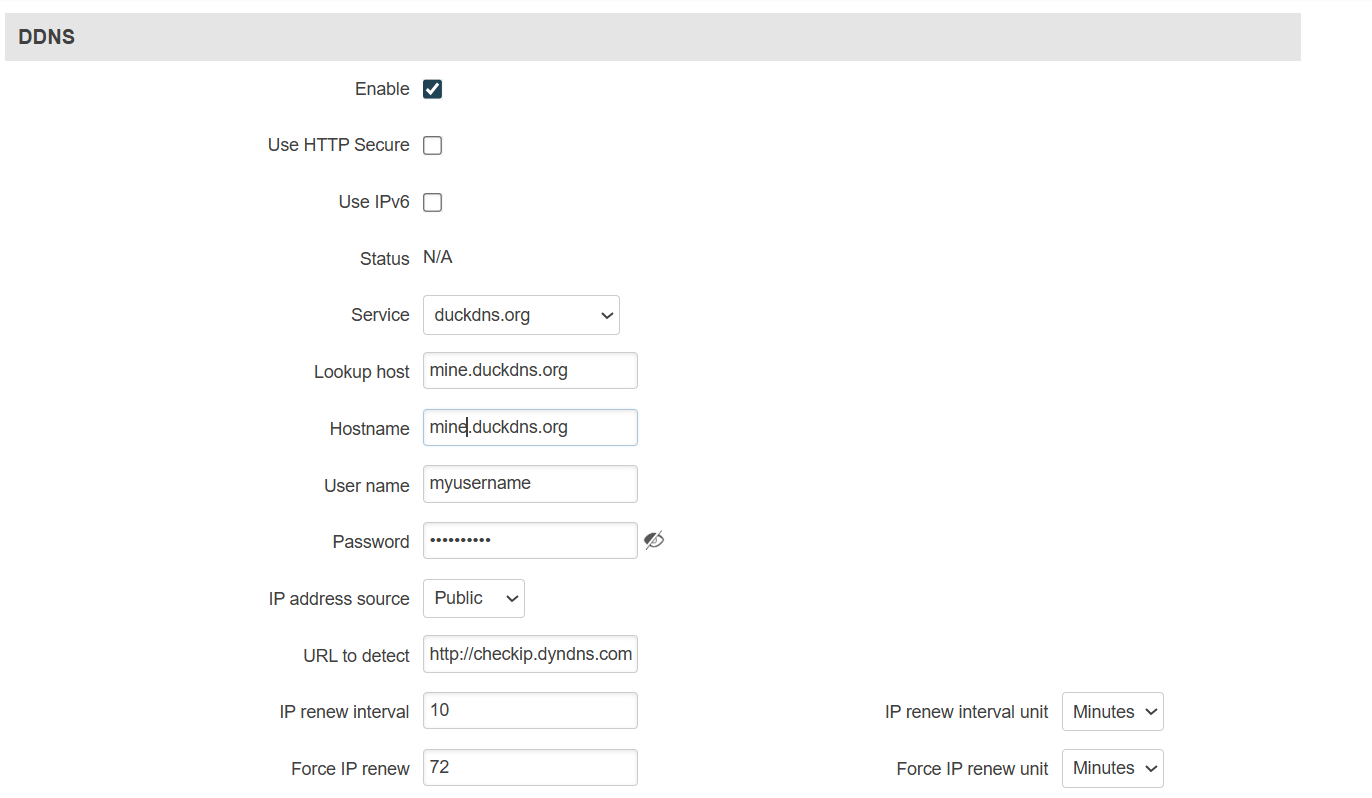1372x798 pixels.
Task: Expand the IP address source dropdown
Action: [x=474, y=598]
